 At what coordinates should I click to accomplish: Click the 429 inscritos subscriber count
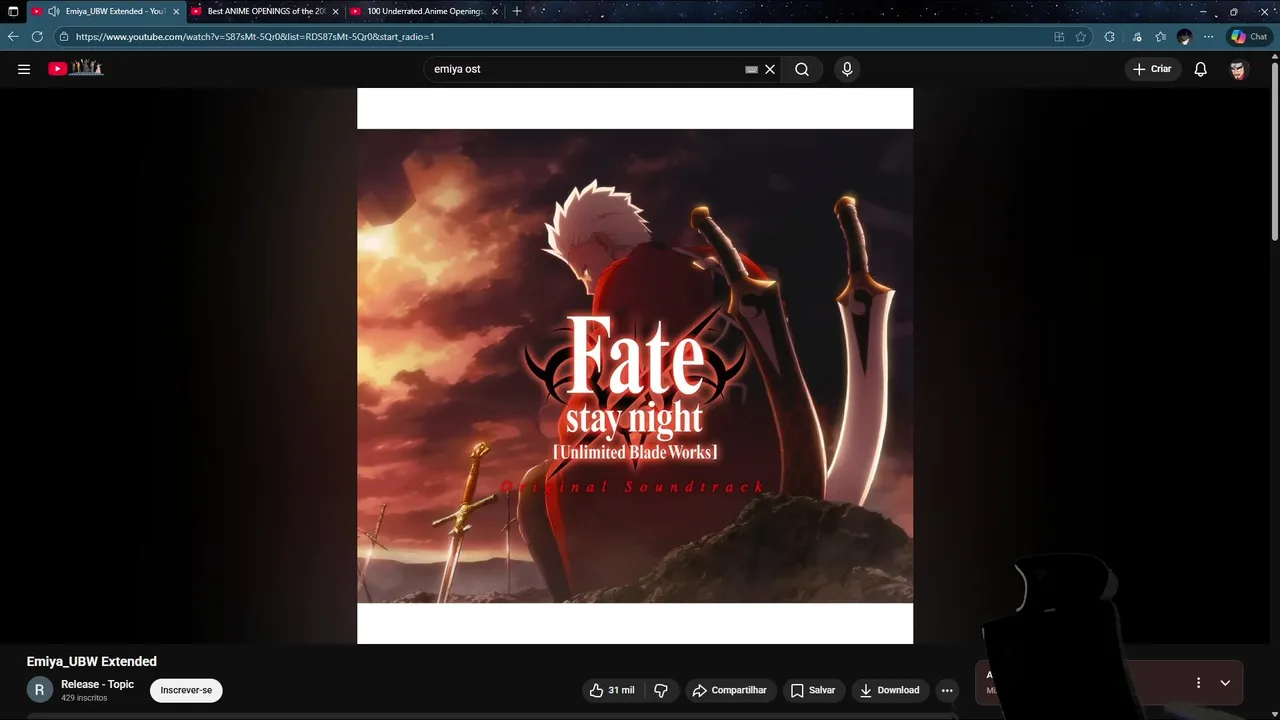[x=84, y=698]
